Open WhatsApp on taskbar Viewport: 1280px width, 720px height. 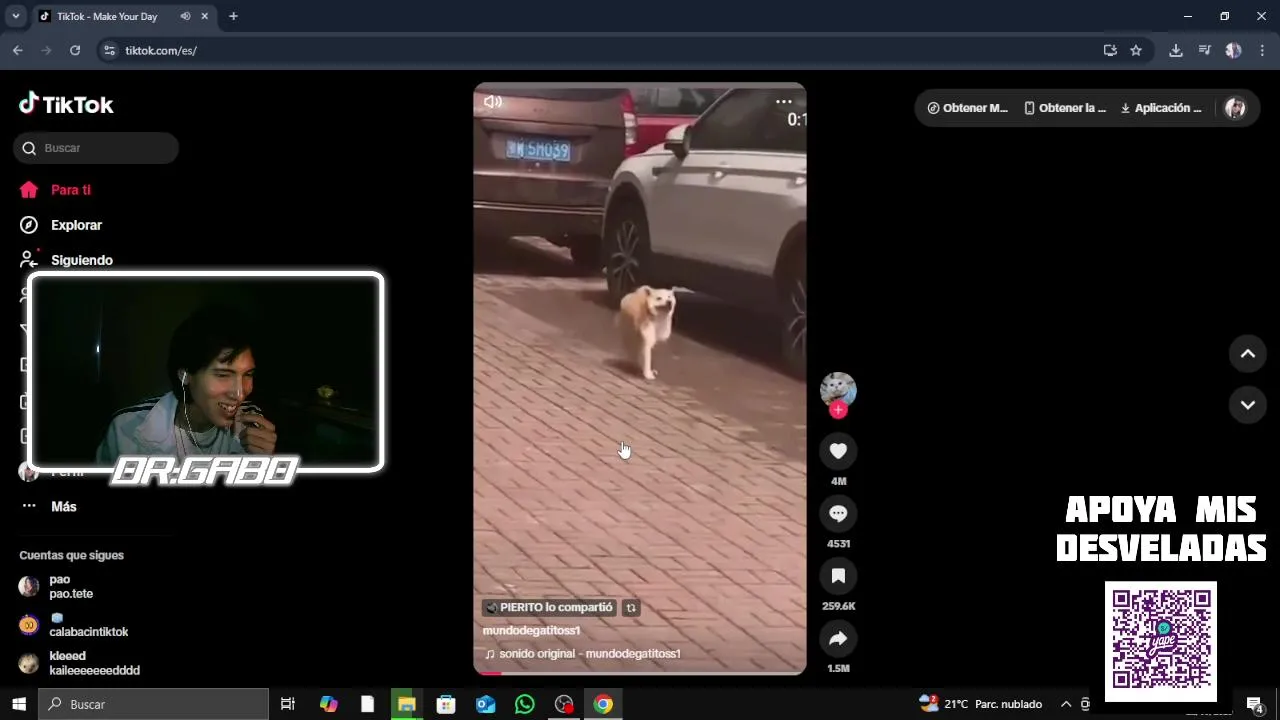pos(525,704)
